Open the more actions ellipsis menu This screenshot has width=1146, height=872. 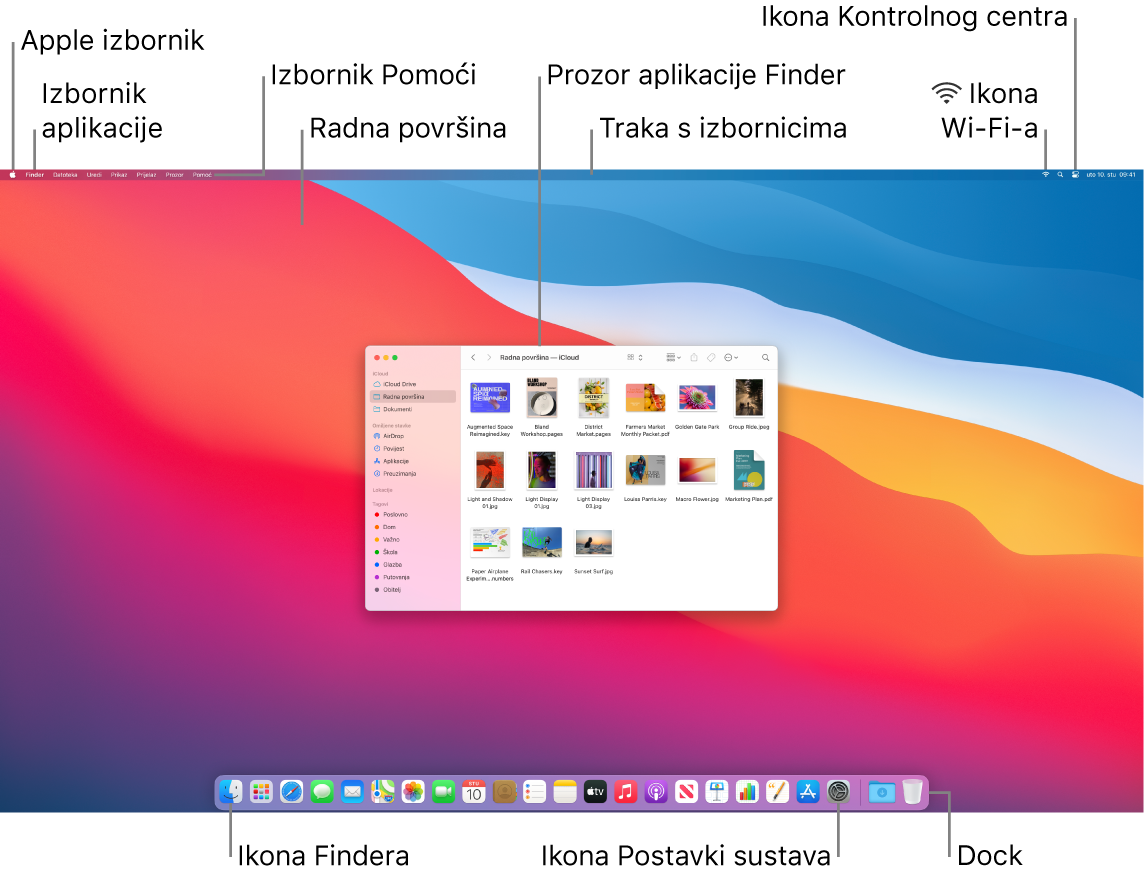pos(730,357)
